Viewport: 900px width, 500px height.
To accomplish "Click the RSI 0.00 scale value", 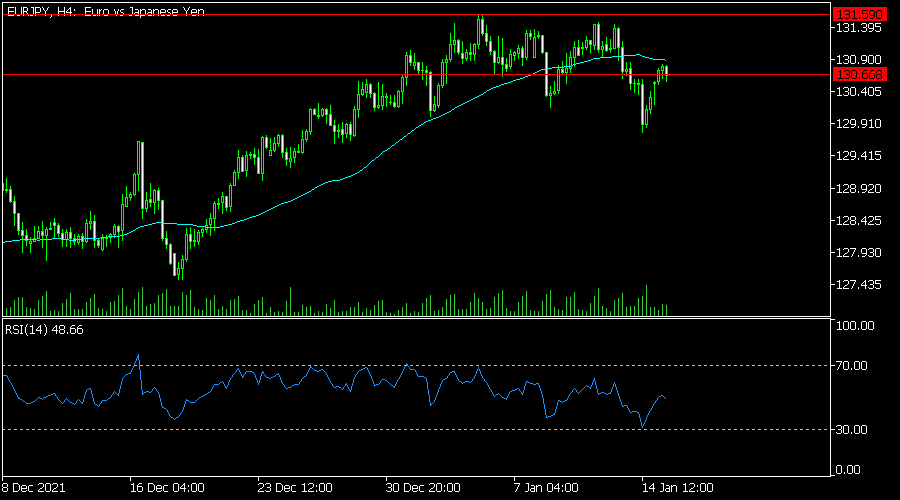I will coord(848,470).
